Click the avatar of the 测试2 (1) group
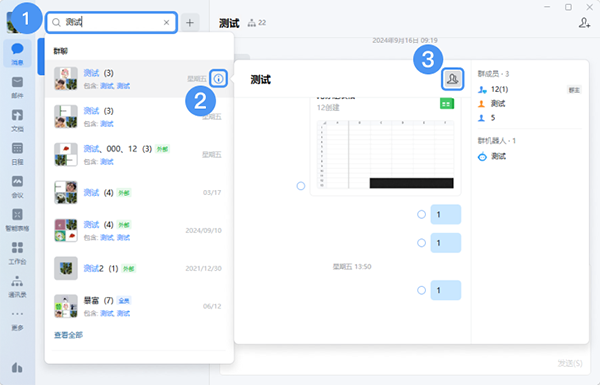600x385 pixels. click(x=66, y=268)
